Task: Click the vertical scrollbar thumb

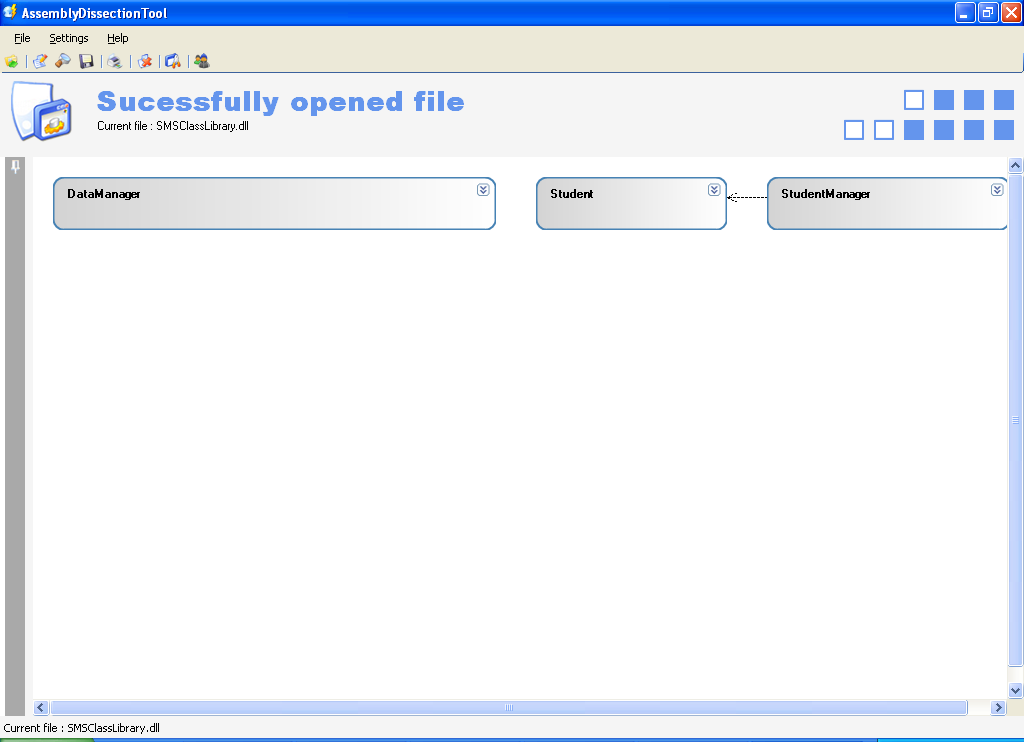Action: tap(1015, 419)
